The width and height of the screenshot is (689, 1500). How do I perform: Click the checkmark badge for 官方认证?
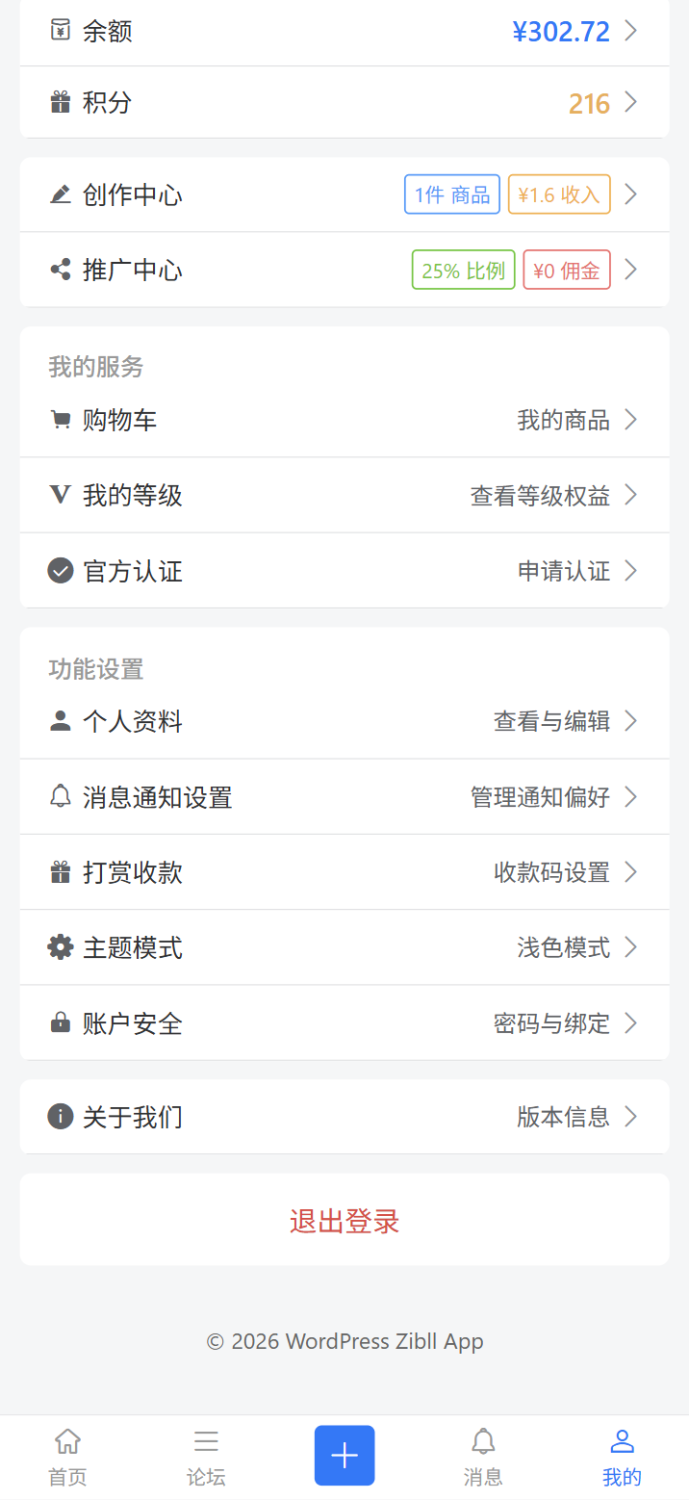60,571
